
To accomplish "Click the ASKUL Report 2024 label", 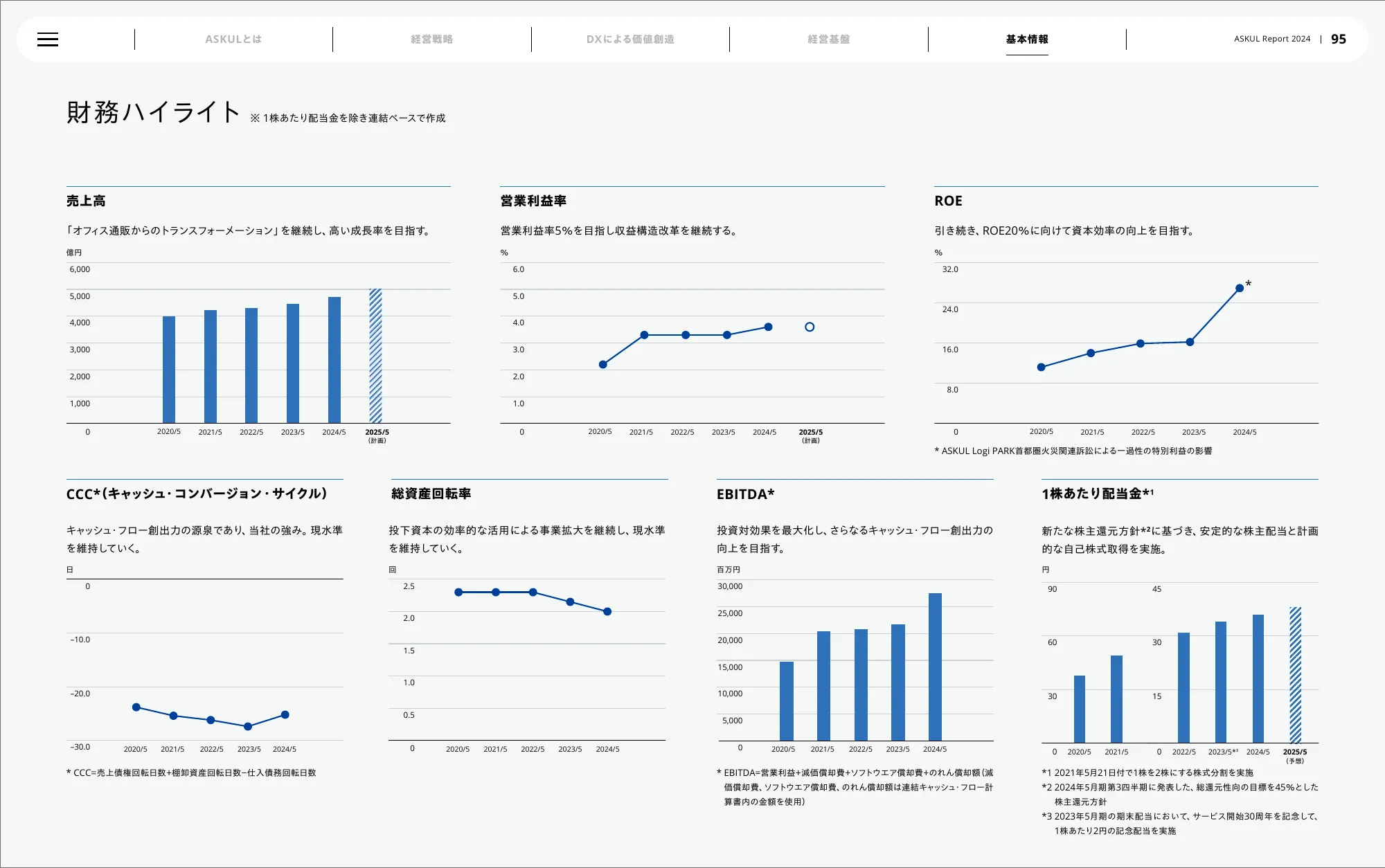I will click(1271, 39).
